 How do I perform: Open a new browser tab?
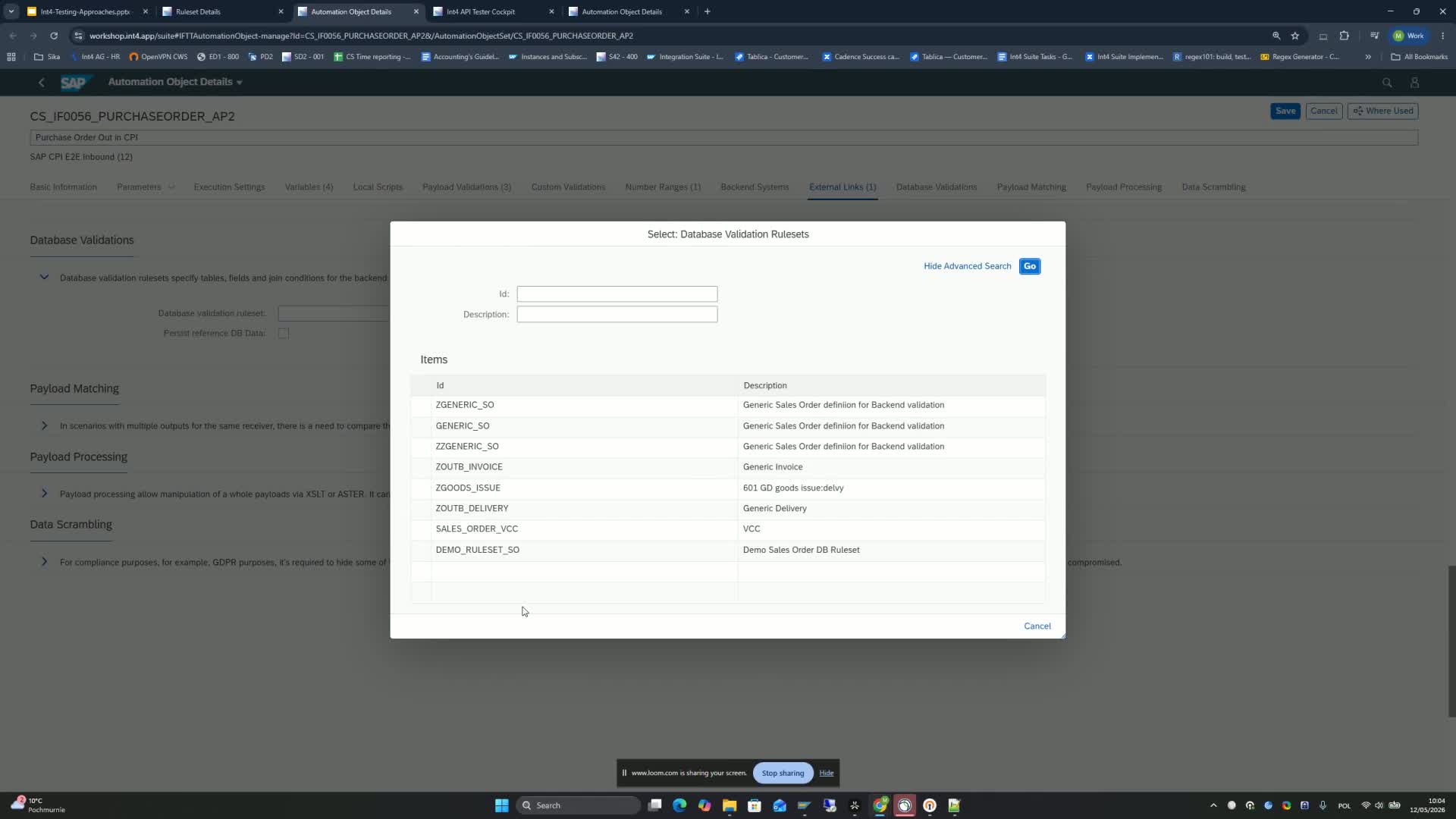pyautogui.click(x=707, y=11)
